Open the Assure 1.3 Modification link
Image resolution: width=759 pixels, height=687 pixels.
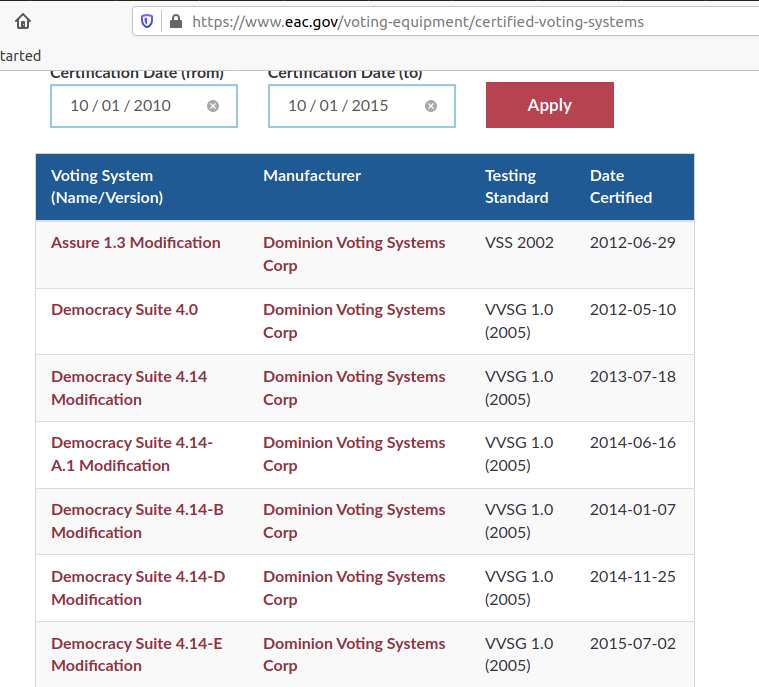136,243
